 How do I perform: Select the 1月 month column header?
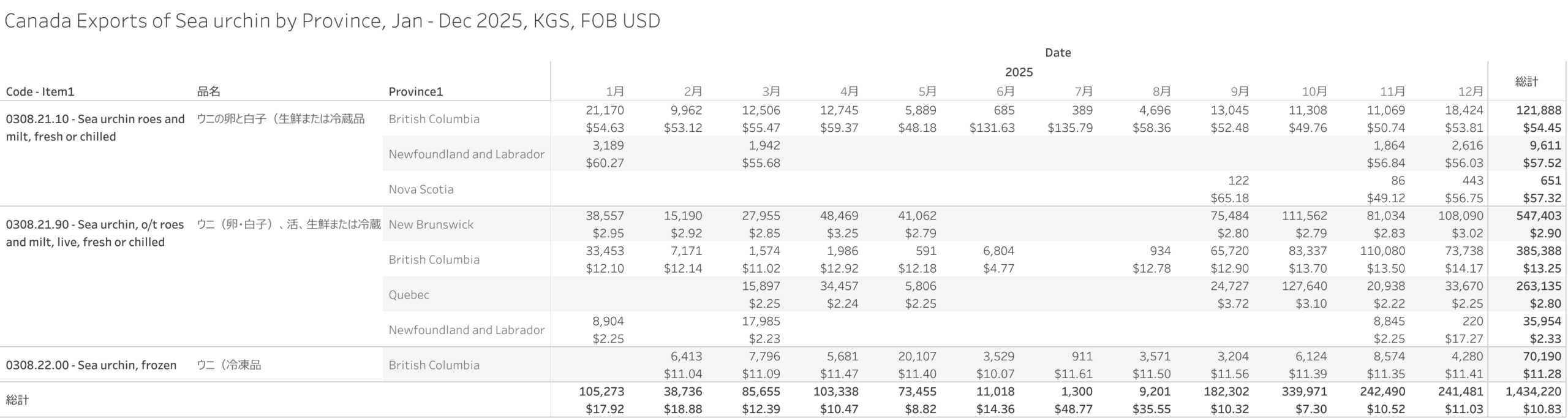[x=614, y=92]
